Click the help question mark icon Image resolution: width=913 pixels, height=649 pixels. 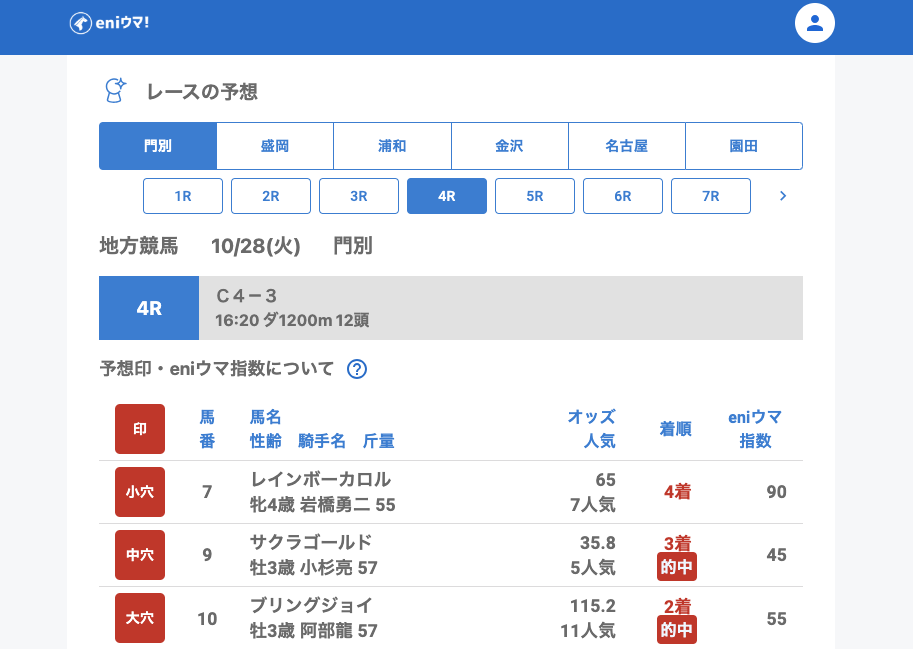pyautogui.click(x=357, y=369)
